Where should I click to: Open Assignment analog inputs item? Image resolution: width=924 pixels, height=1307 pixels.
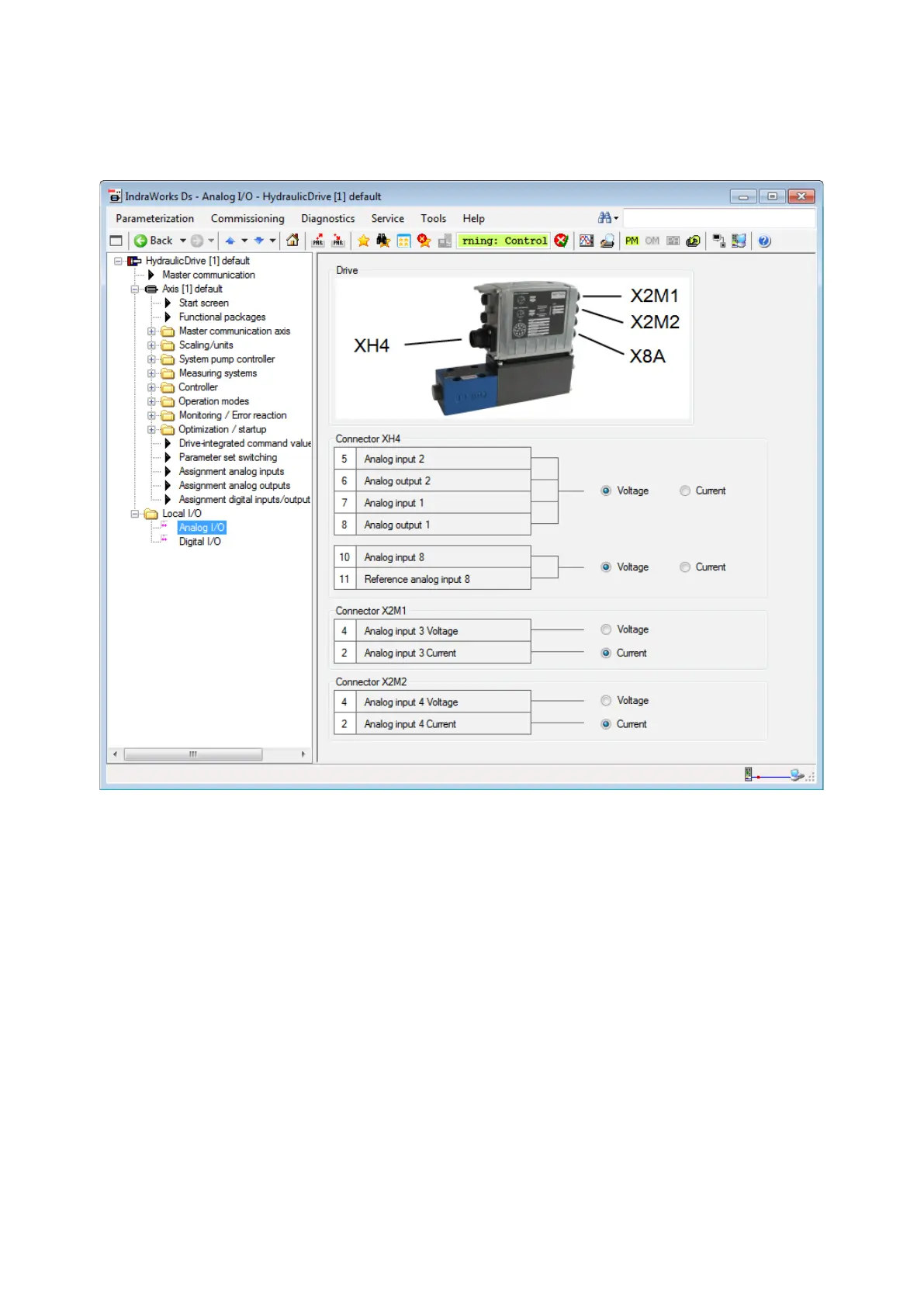click(x=232, y=472)
